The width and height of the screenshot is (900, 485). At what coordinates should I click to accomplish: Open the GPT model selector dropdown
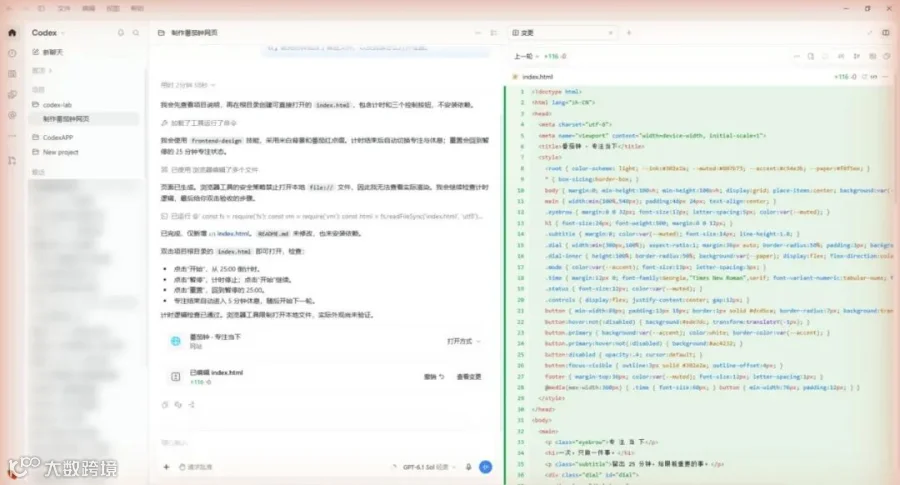point(429,467)
